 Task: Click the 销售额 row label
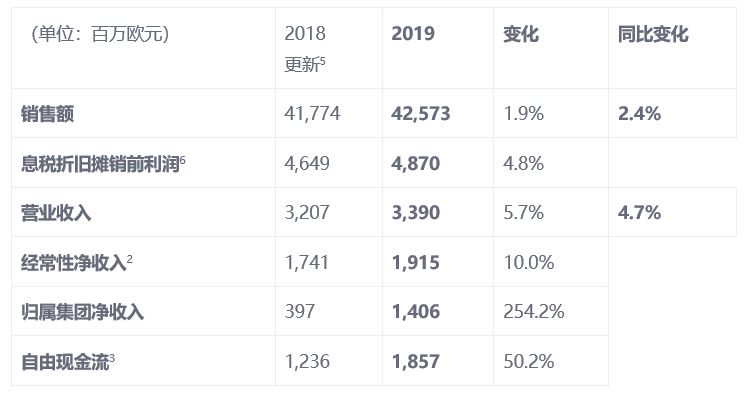(47, 114)
